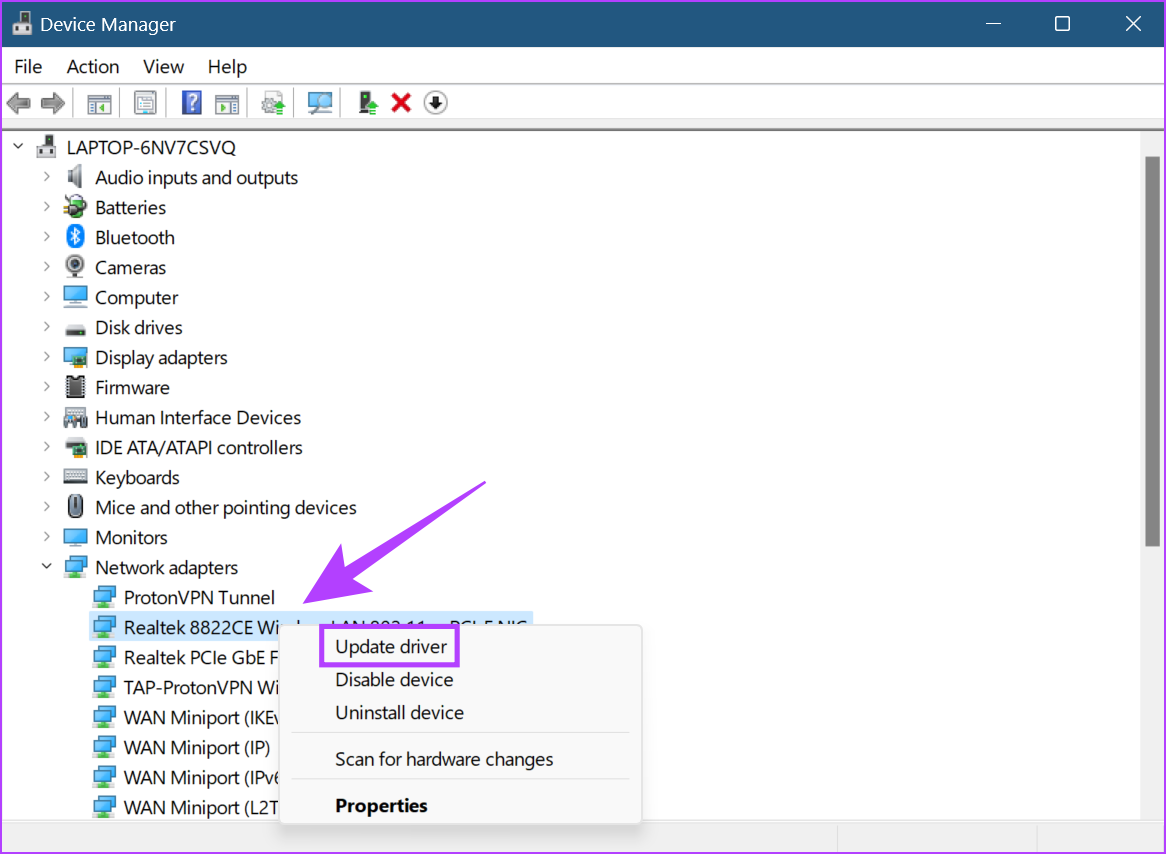Select ProtonVPN Tunnel adapter text

[x=199, y=597]
